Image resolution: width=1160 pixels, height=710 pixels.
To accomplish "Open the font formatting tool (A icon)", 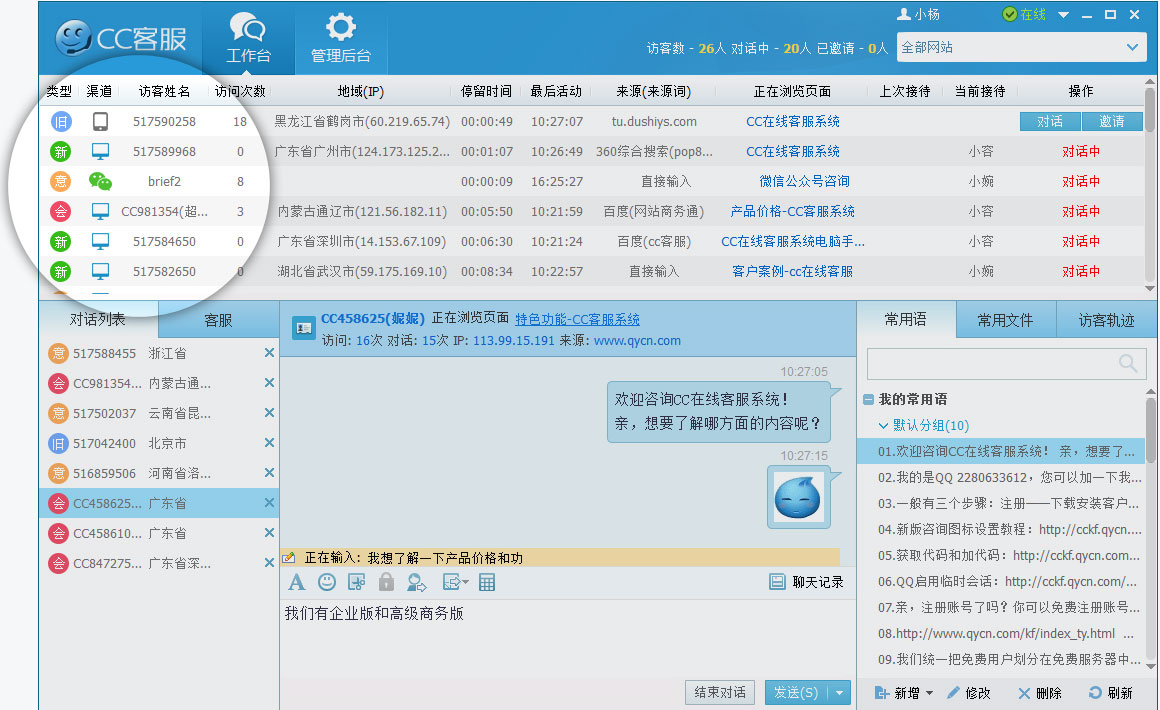I will point(296,582).
